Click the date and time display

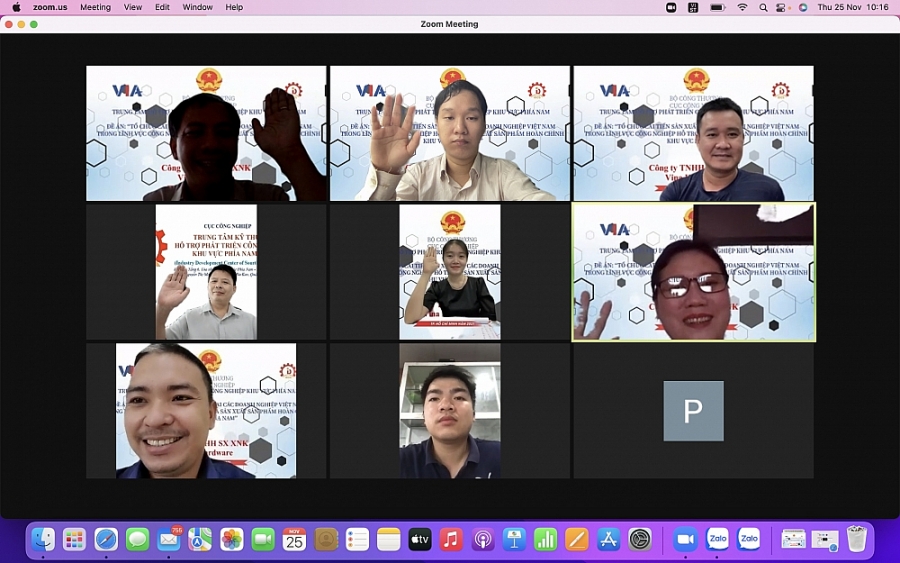853,7
